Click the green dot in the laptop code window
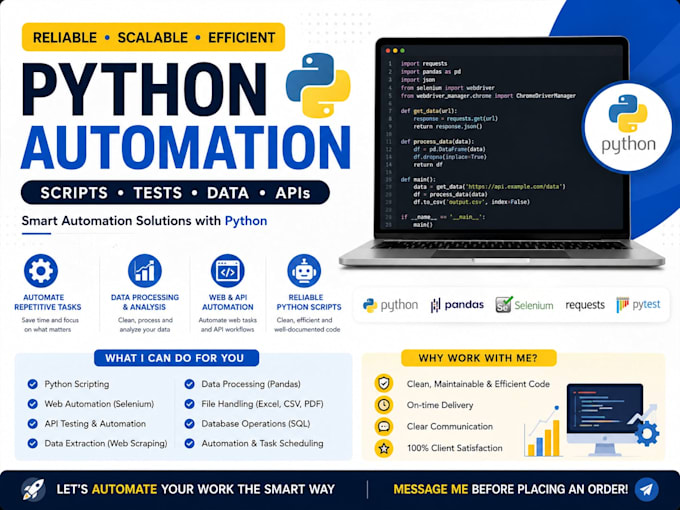This screenshot has width=680, height=510. [x=402, y=51]
